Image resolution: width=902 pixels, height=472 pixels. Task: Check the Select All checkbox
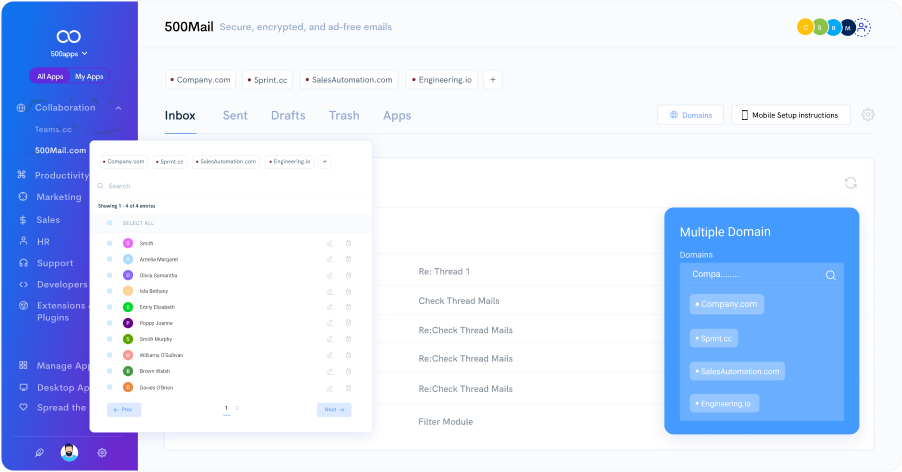[109, 223]
